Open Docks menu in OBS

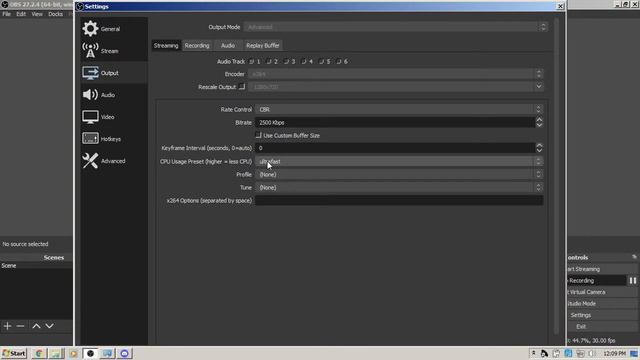click(56, 14)
